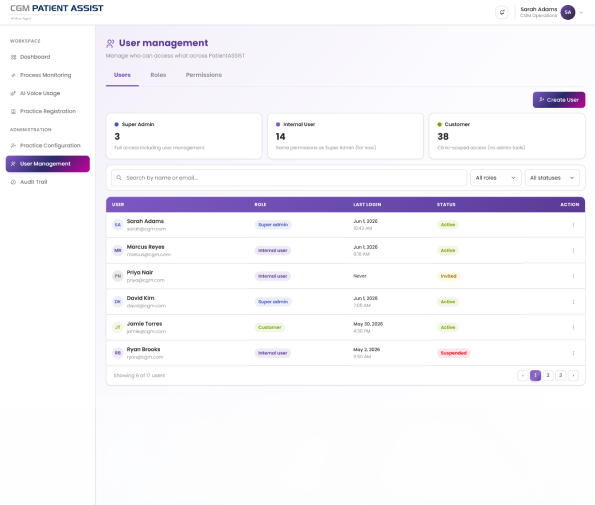The height and width of the screenshot is (505, 595).
Task: Open AI Voice Usage section
Action: 47,93
